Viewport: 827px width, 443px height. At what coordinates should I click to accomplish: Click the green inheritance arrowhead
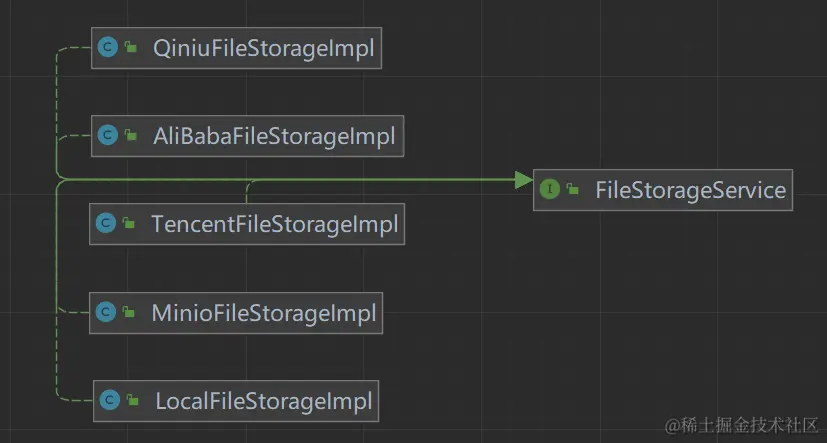[524, 179]
